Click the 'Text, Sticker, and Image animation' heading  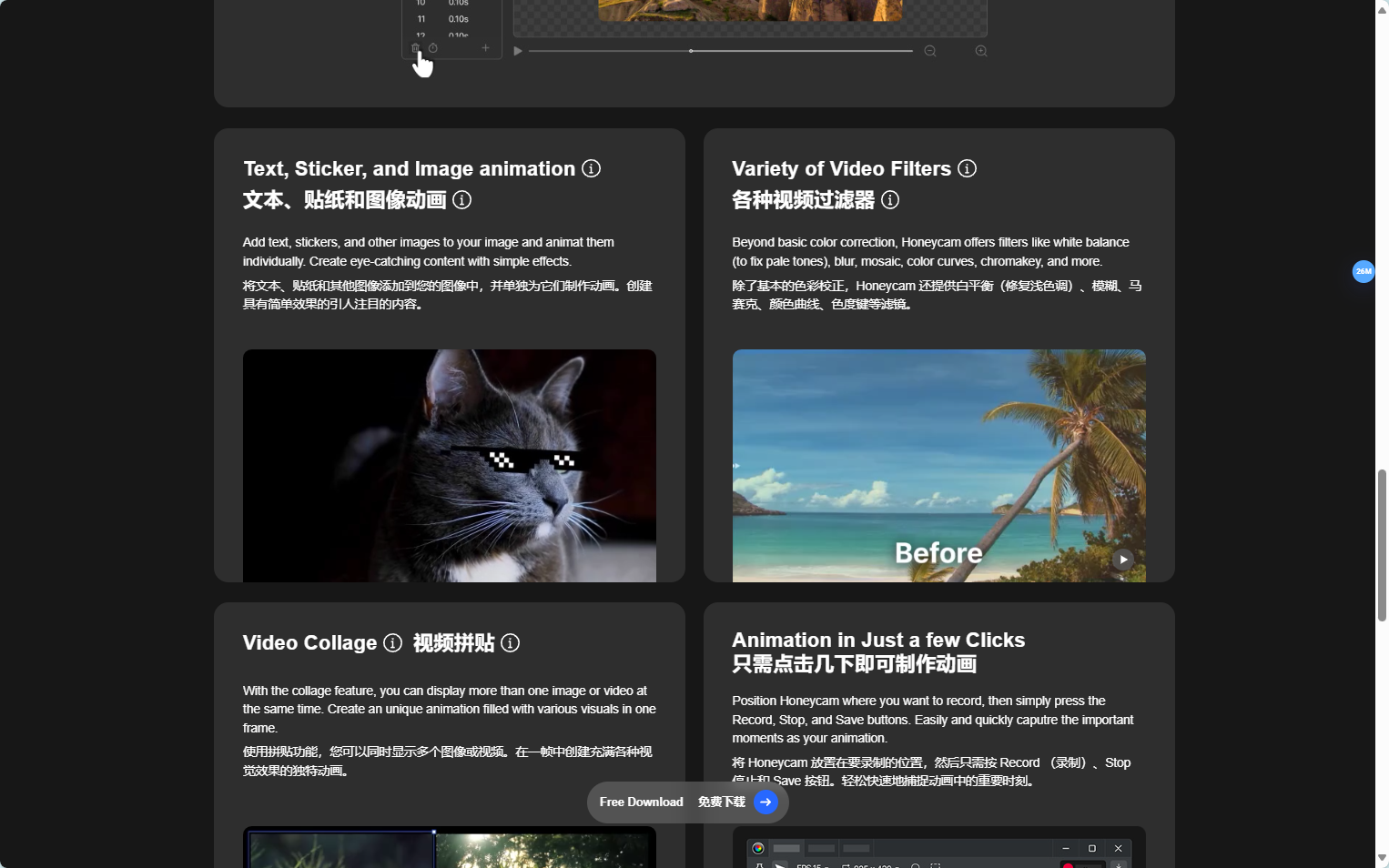coord(410,168)
